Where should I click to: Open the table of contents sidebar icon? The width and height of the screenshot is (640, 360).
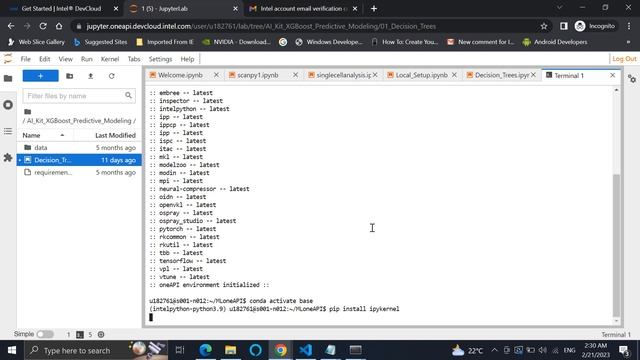pos(8,131)
